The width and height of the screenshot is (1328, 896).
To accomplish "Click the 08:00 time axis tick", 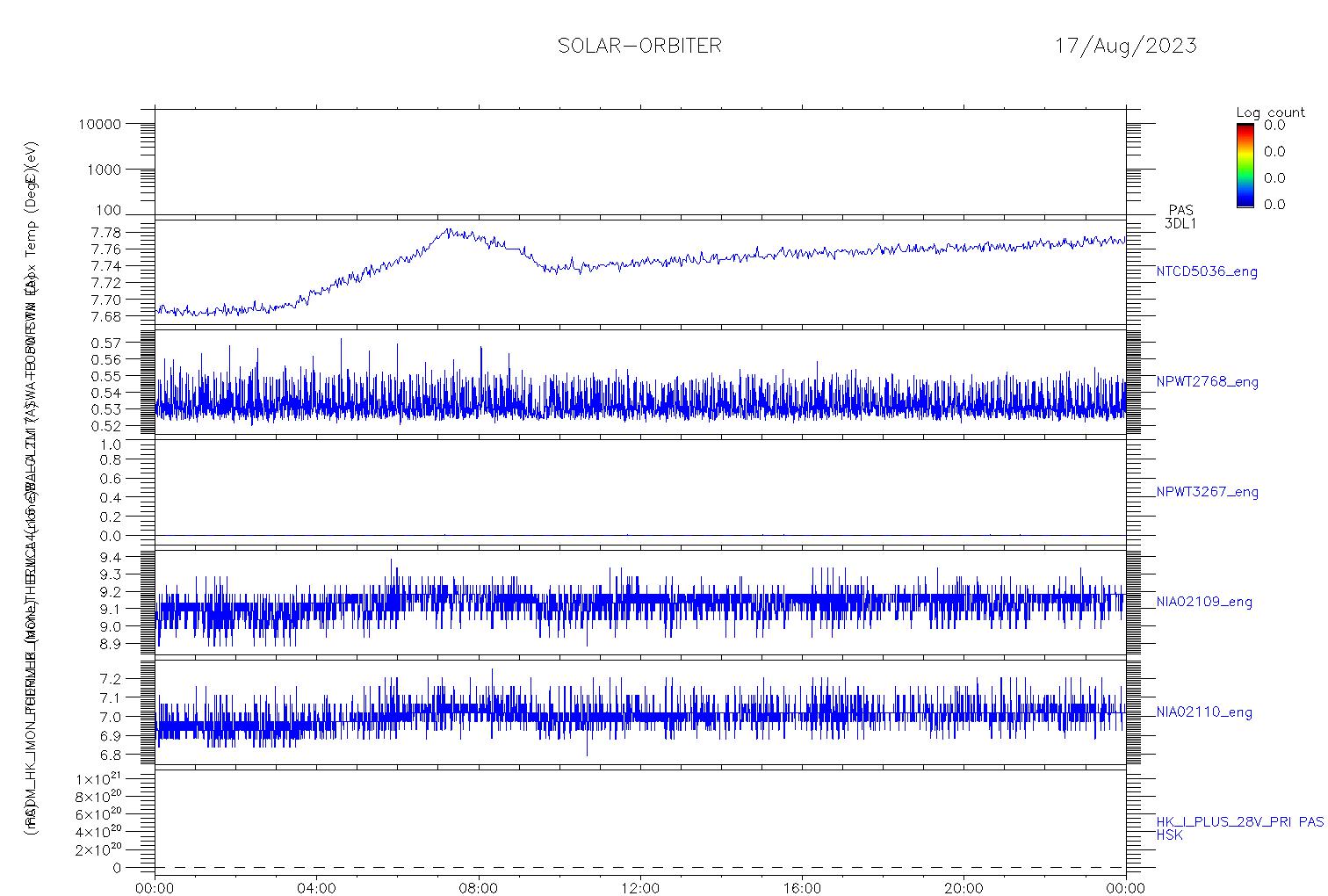I will [479, 887].
